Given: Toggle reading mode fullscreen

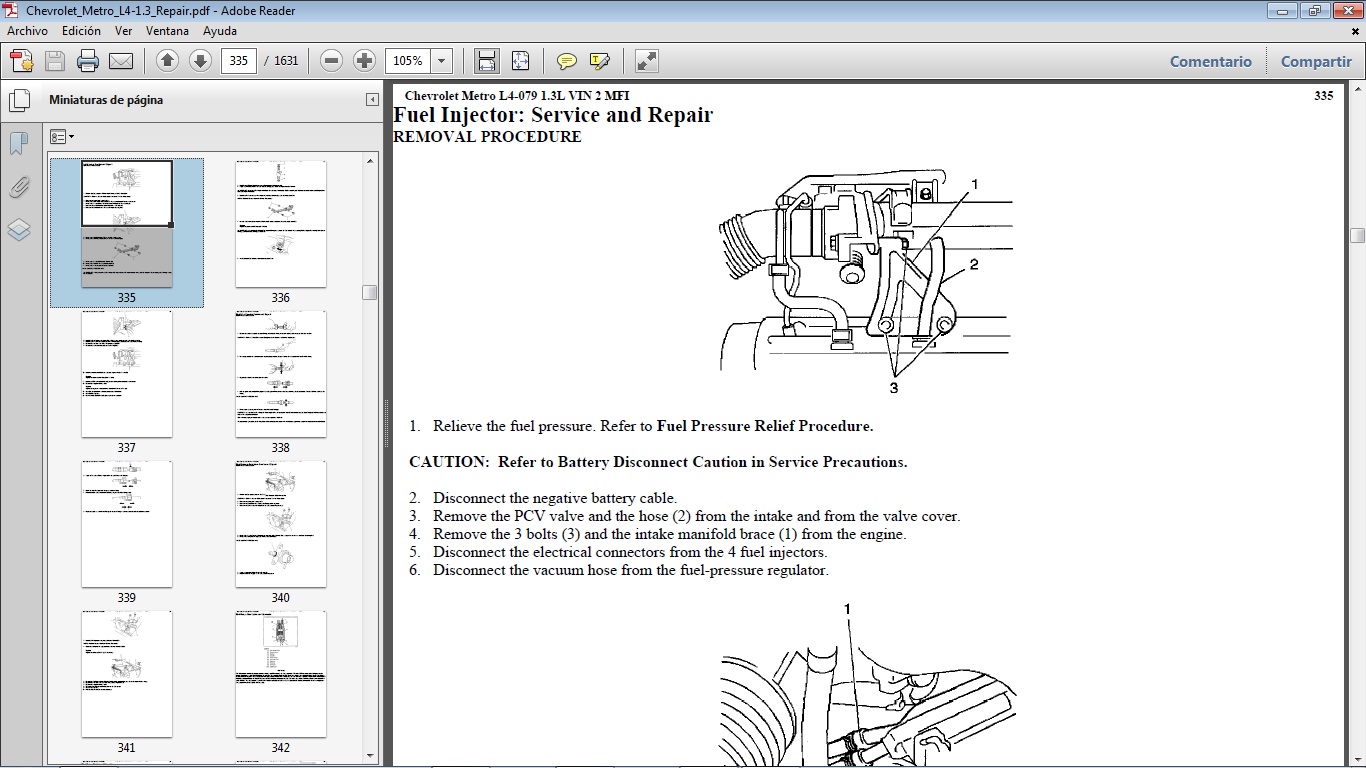Looking at the screenshot, I should [x=645, y=61].
